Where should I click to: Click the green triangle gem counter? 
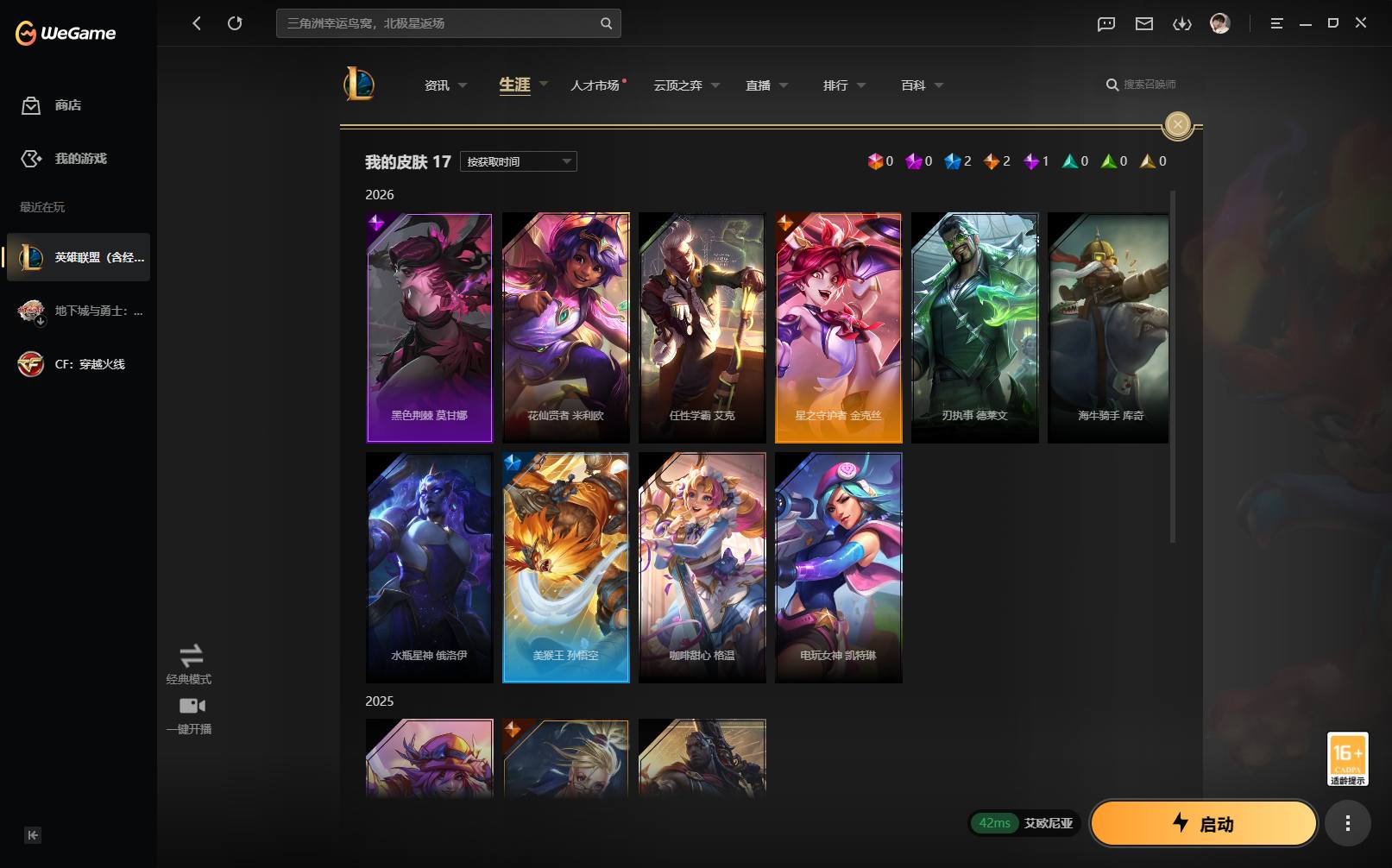tap(1114, 161)
